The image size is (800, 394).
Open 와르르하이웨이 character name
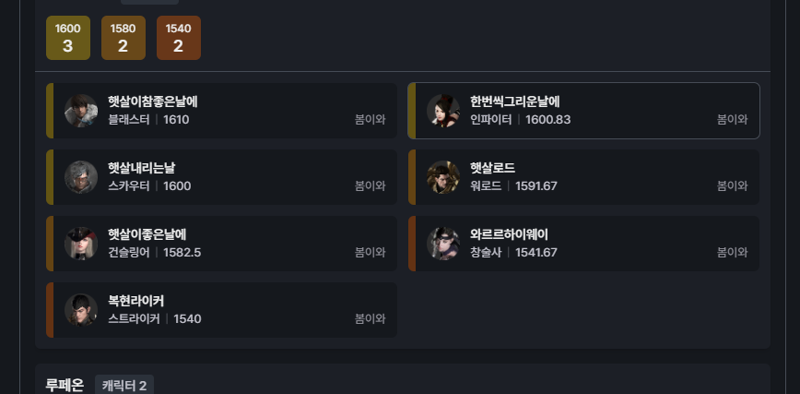[509, 234]
